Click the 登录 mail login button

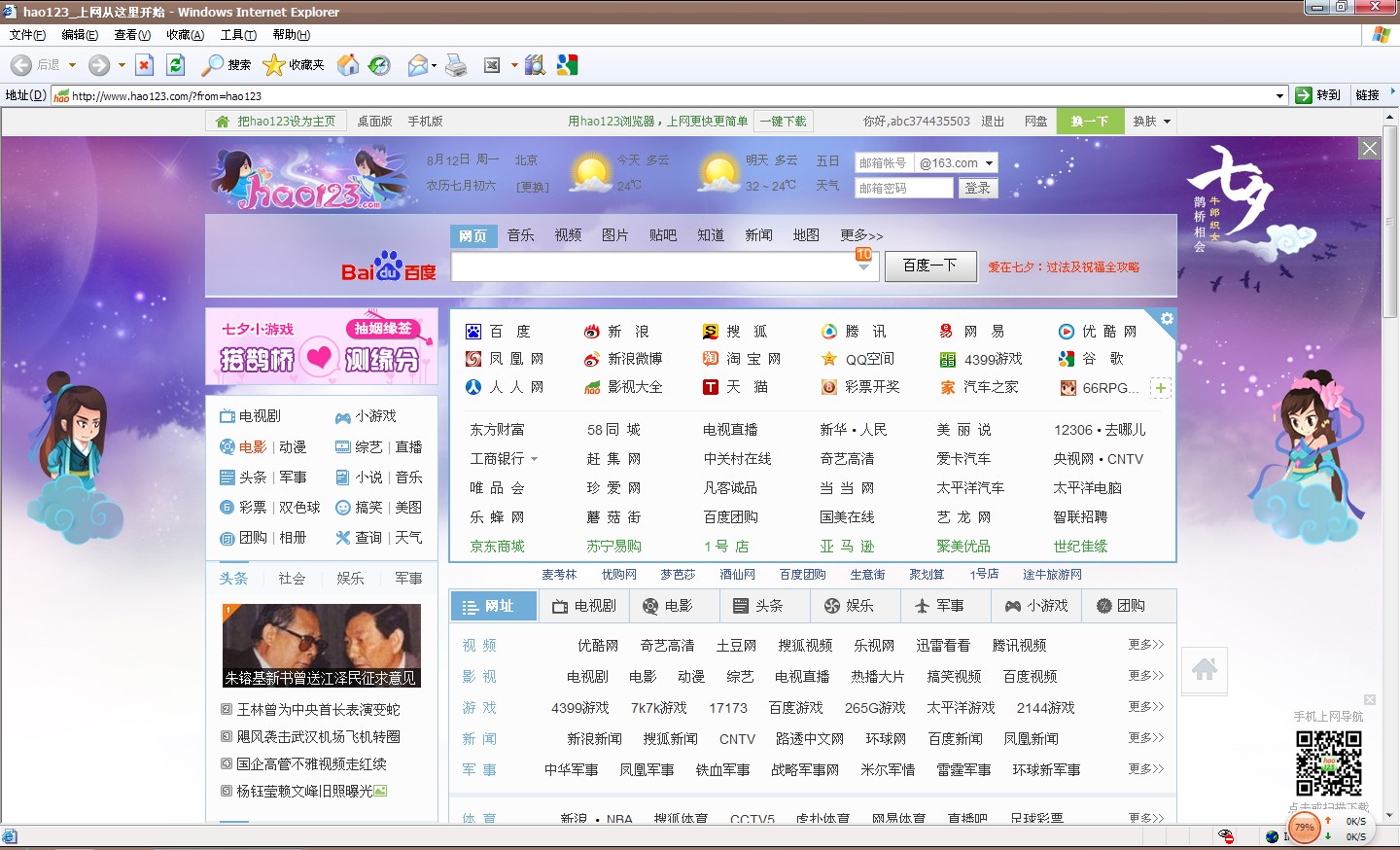pyautogui.click(x=978, y=189)
